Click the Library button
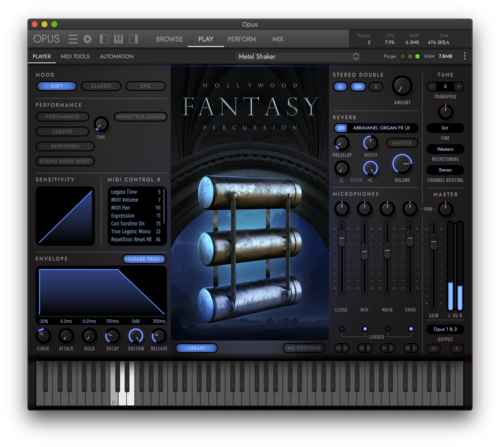The height and width of the screenshot is (447, 500). tap(197, 348)
